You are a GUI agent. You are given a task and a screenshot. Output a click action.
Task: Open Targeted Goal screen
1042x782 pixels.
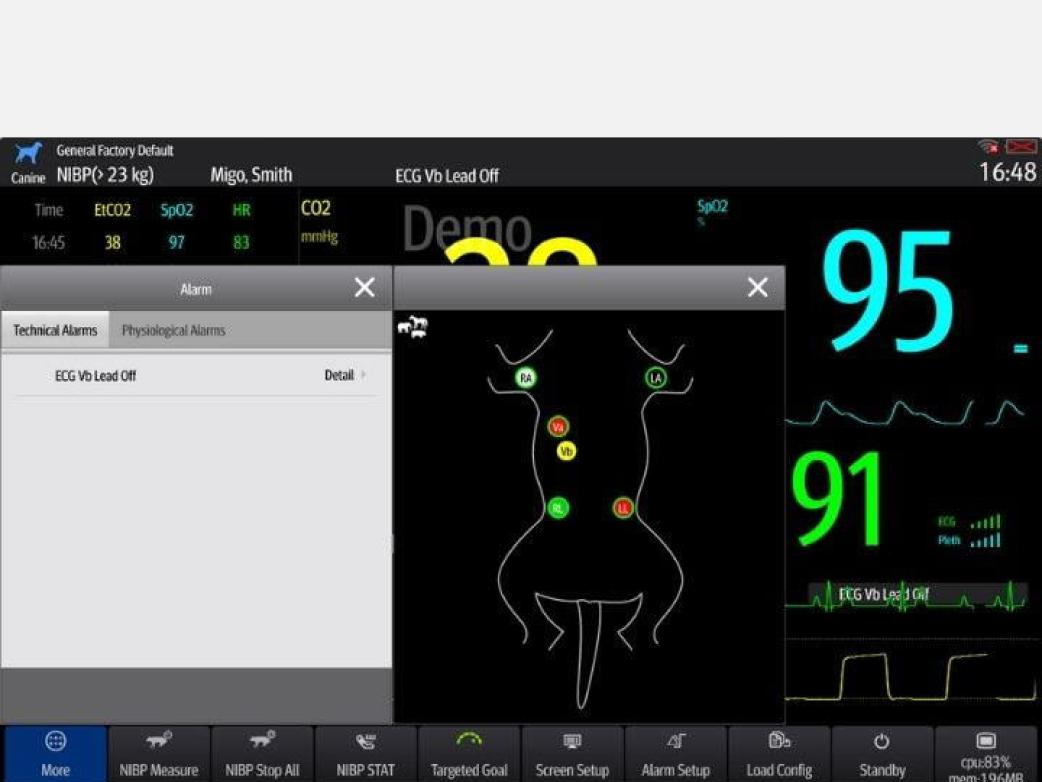469,753
